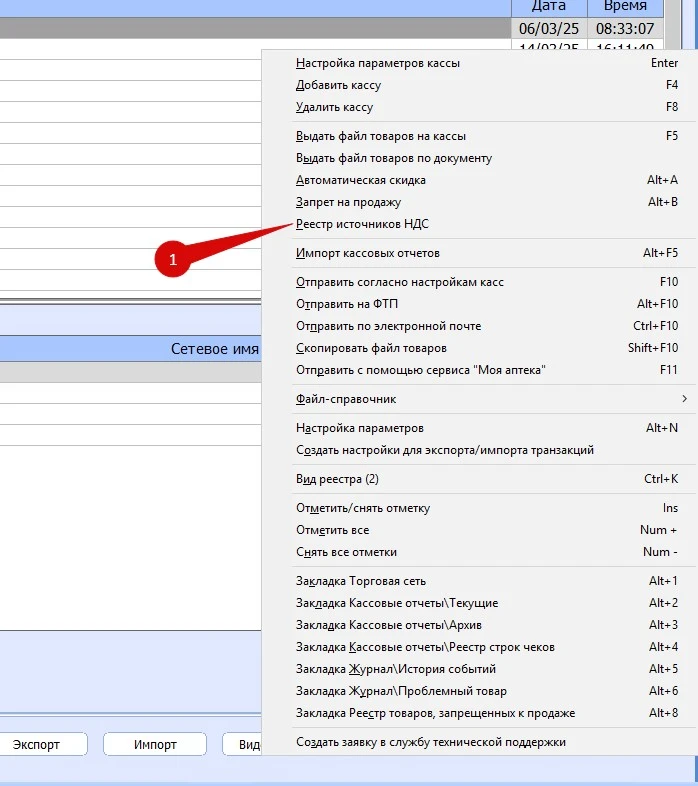The width and height of the screenshot is (698, 786).
Task: Open 'Реестр источников НДС' item
Action: pyautogui.click(x=362, y=224)
